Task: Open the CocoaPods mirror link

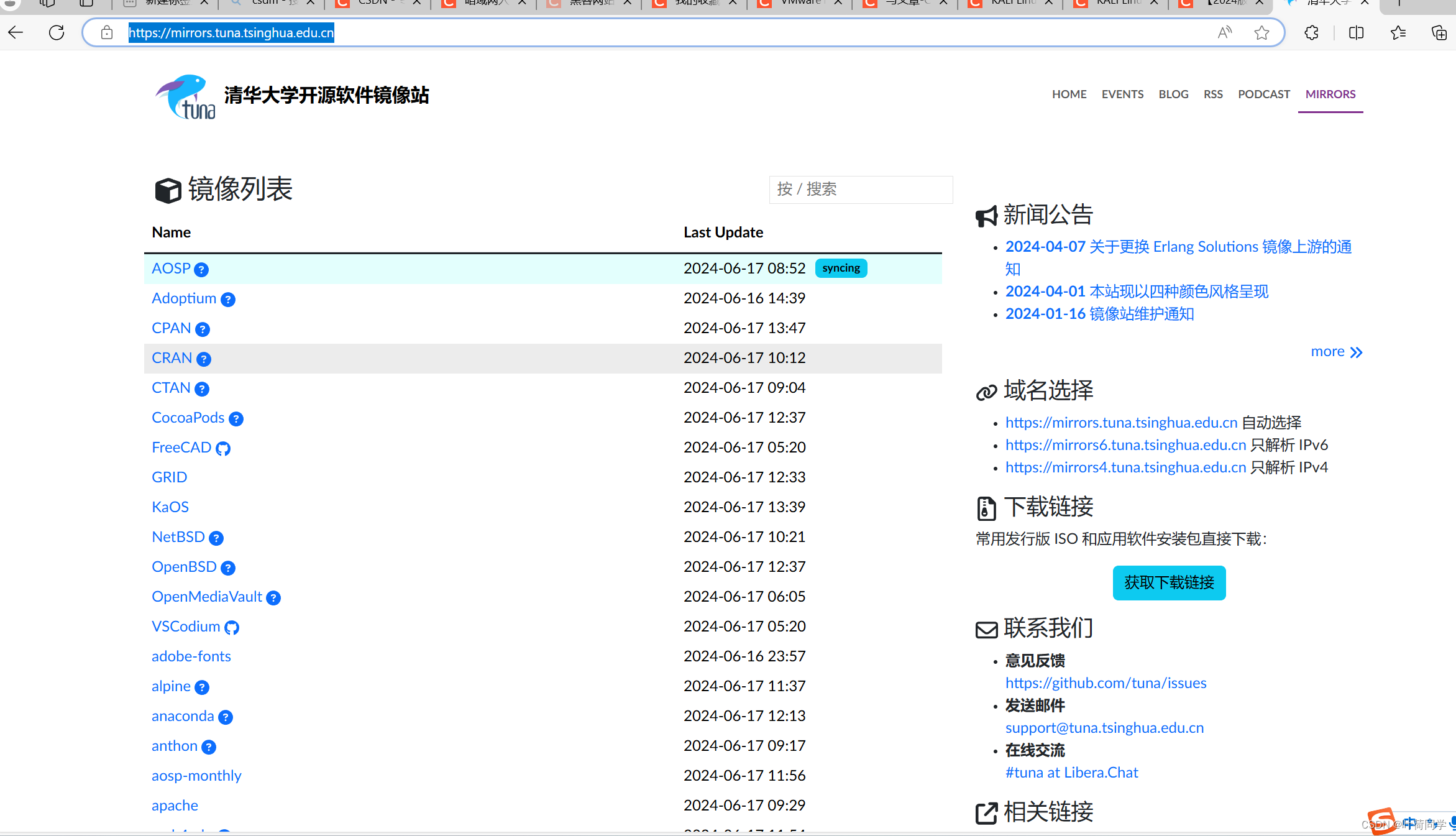Action: [x=188, y=418]
